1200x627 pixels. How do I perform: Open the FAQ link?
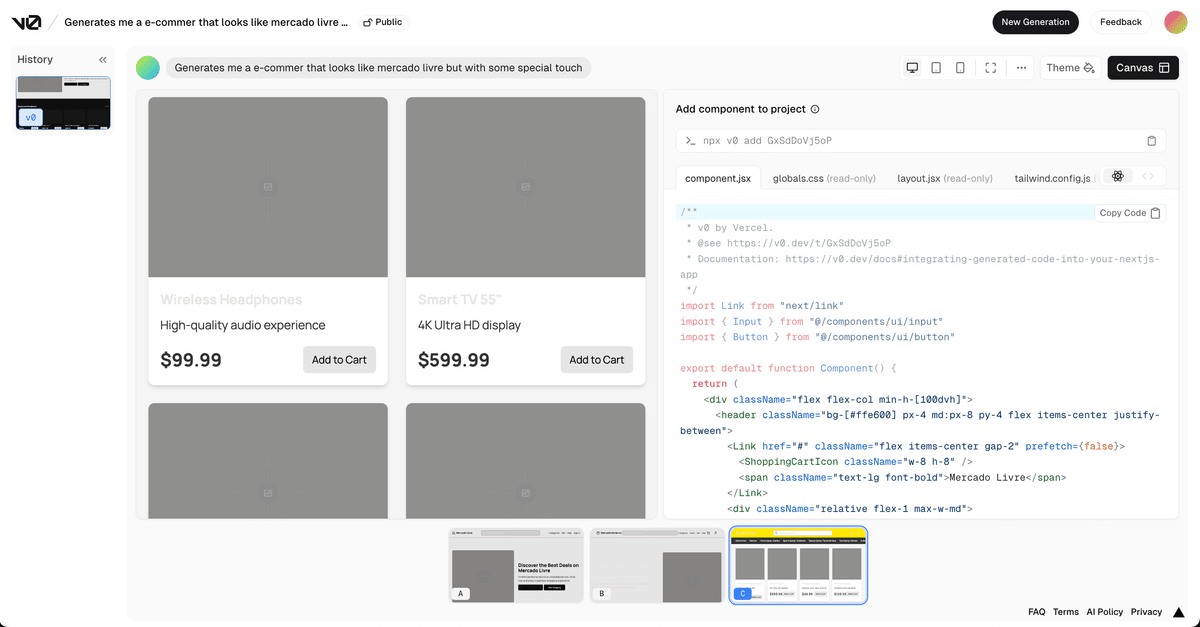1036,612
